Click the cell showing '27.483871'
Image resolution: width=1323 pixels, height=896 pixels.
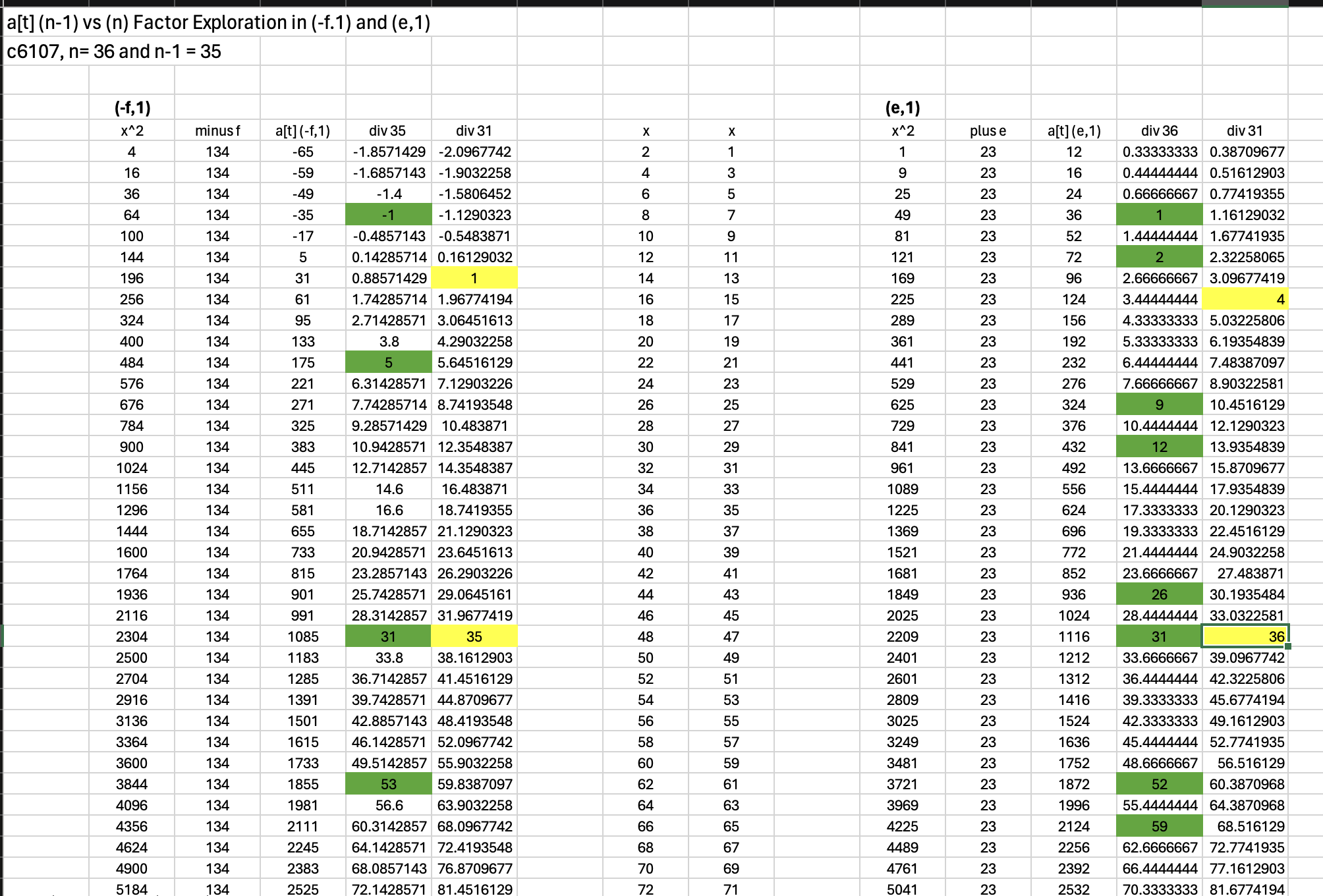1245,573
